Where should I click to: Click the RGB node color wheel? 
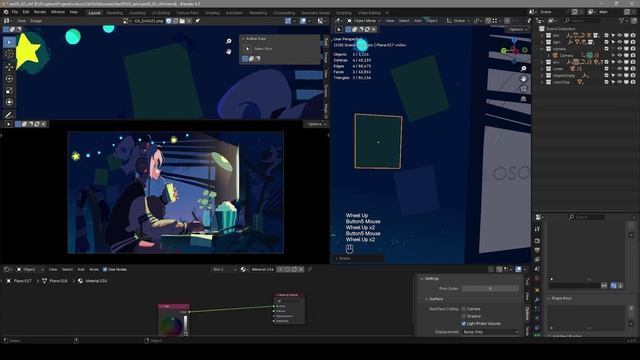[x=171, y=325]
